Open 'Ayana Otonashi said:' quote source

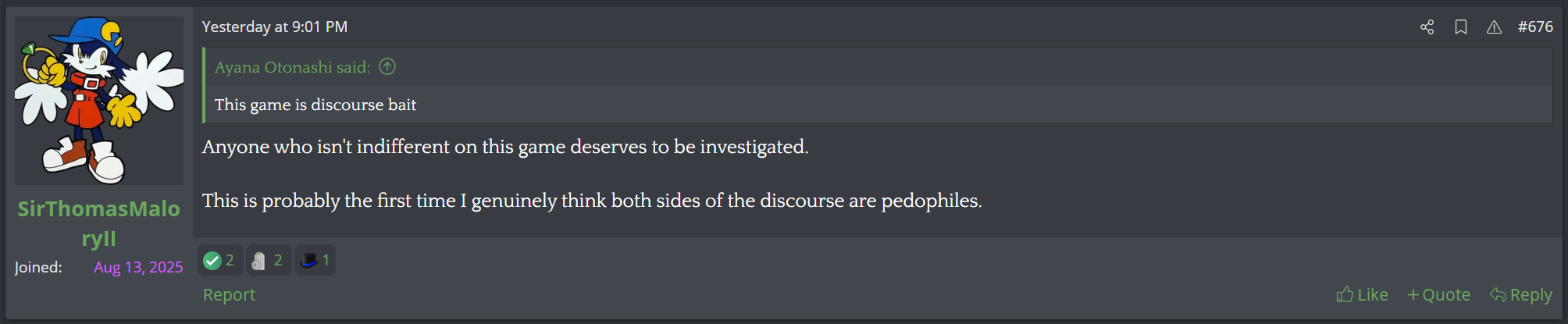[292, 67]
